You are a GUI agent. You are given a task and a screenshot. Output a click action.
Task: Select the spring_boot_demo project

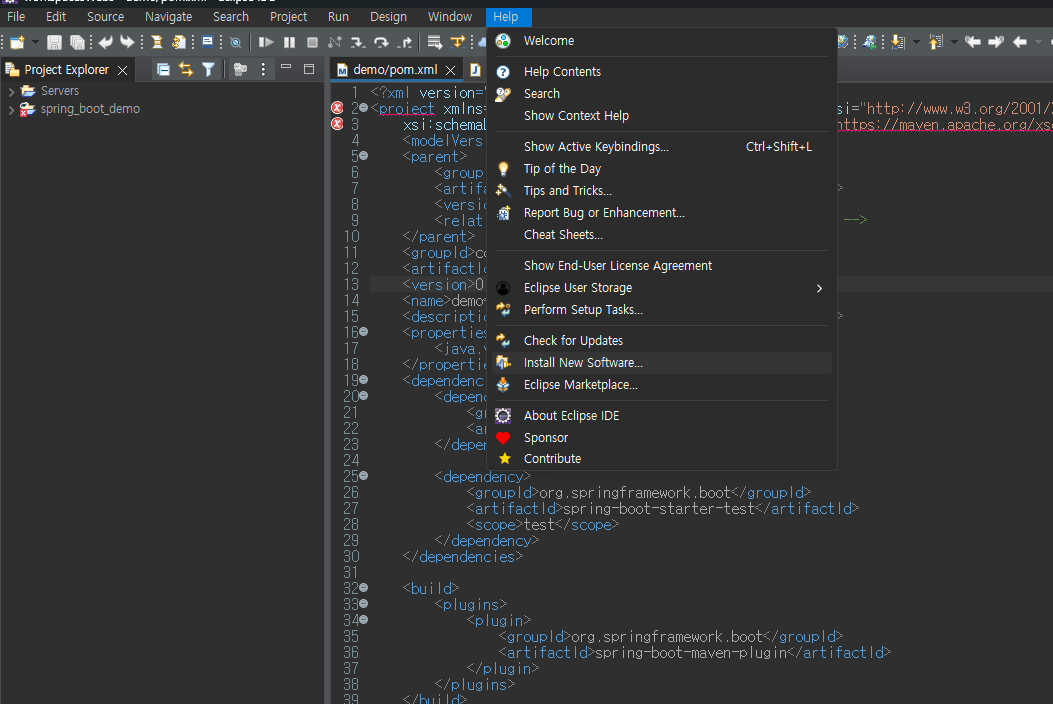pyautogui.click(x=90, y=109)
